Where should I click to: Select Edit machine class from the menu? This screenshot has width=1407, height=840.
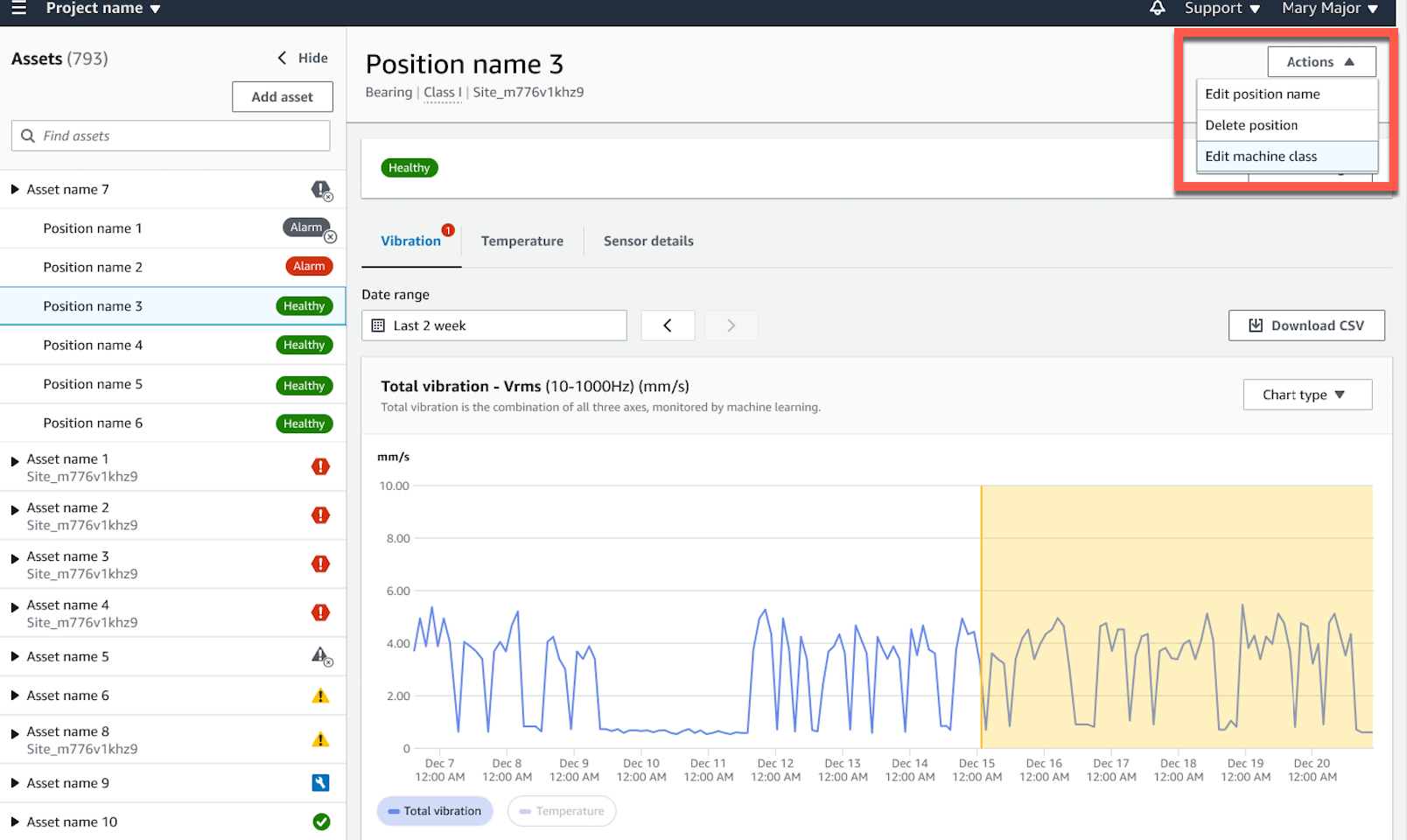(1261, 156)
